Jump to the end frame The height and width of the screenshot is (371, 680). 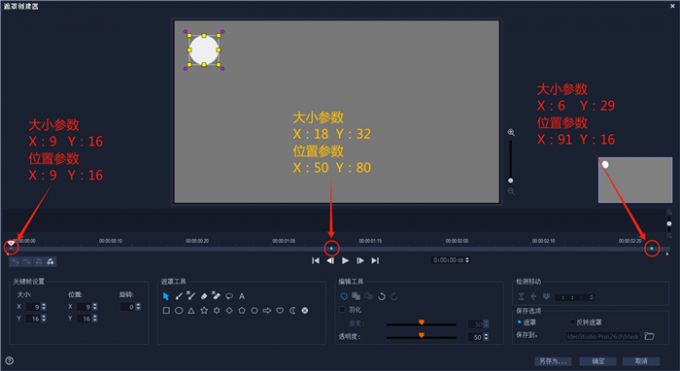click(375, 260)
